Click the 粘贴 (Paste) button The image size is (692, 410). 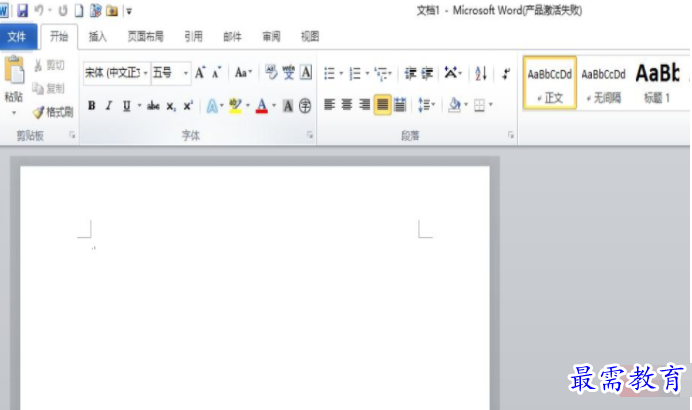(14, 85)
